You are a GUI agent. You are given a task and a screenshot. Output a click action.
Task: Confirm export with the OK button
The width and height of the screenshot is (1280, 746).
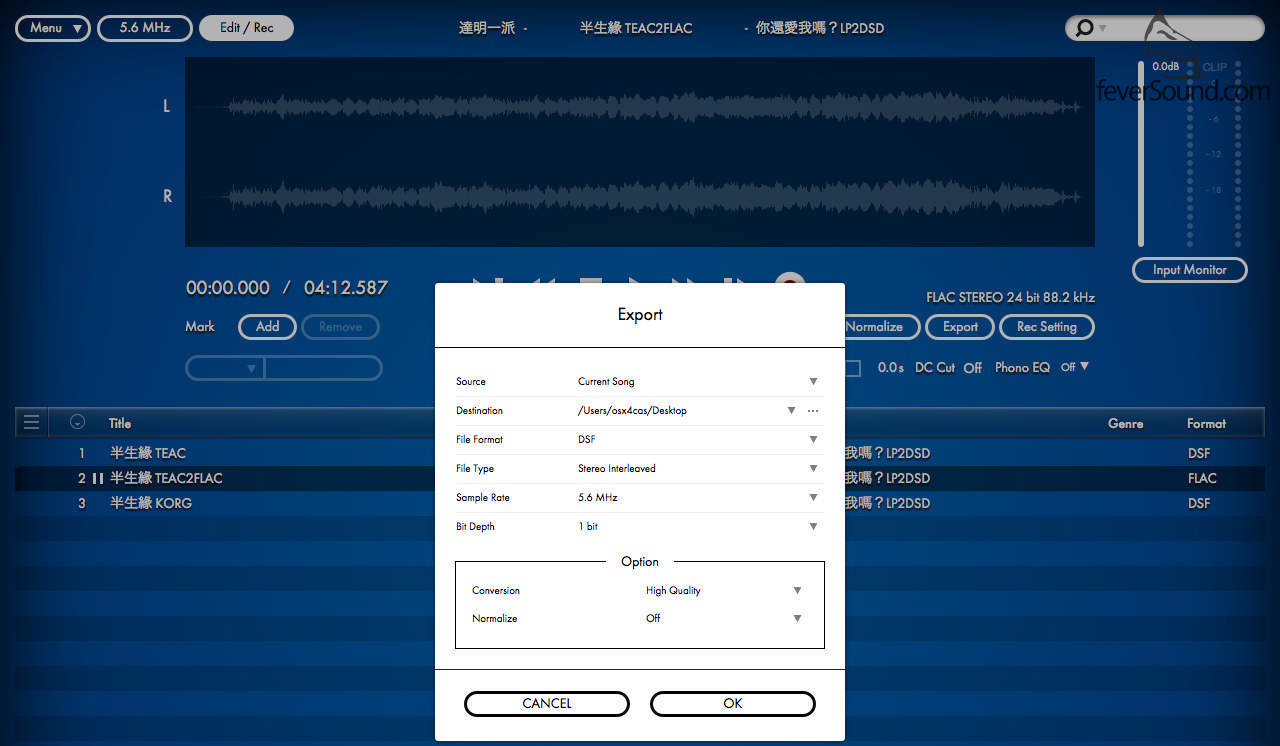pos(733,704)
